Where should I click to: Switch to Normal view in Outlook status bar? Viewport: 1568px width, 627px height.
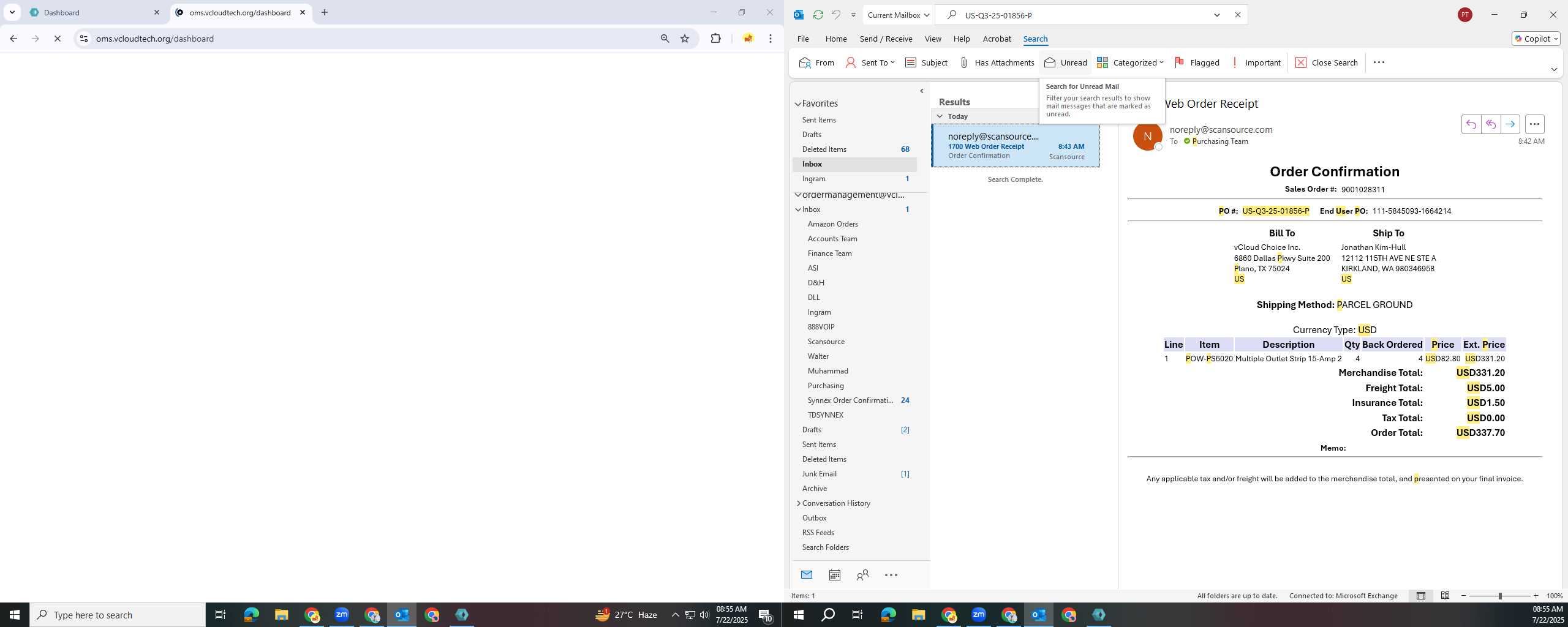(1420, 596)
